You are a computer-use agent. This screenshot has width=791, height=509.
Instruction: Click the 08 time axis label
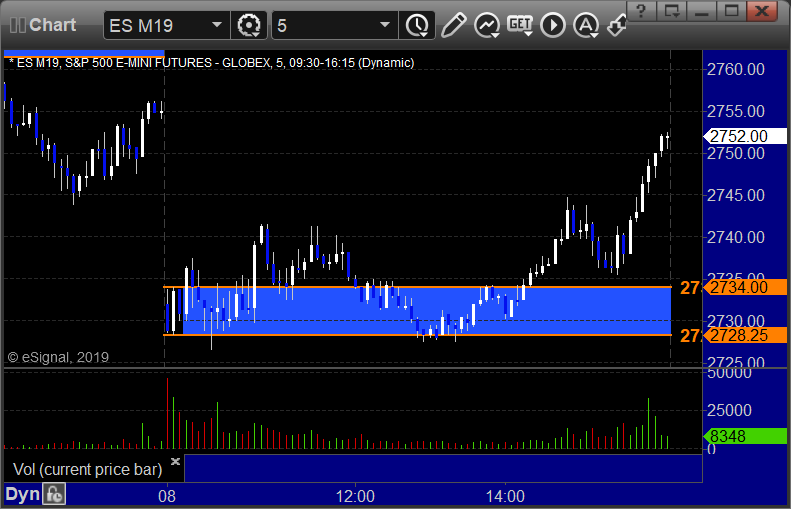[x=167, y=496]
